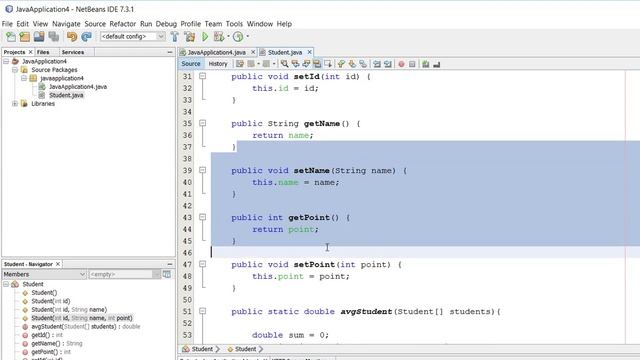Click the Build Project hammer icon
The width and height of the screenshot is (640, 360).
tap(175, 37)
